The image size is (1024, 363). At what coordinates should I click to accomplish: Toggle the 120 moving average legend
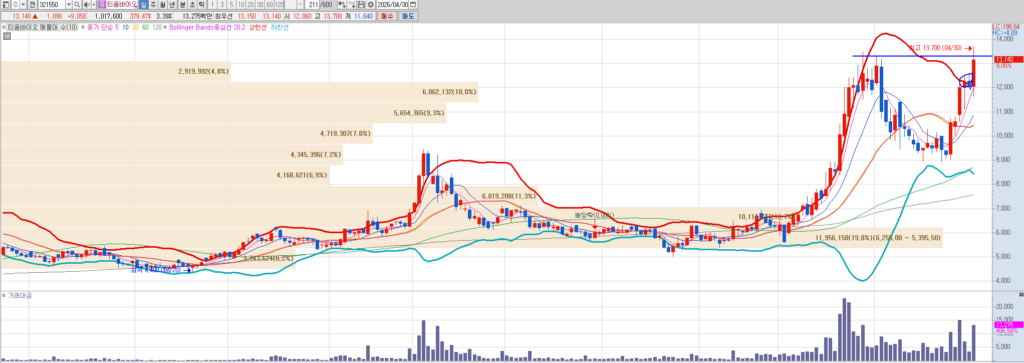point(157,27)
